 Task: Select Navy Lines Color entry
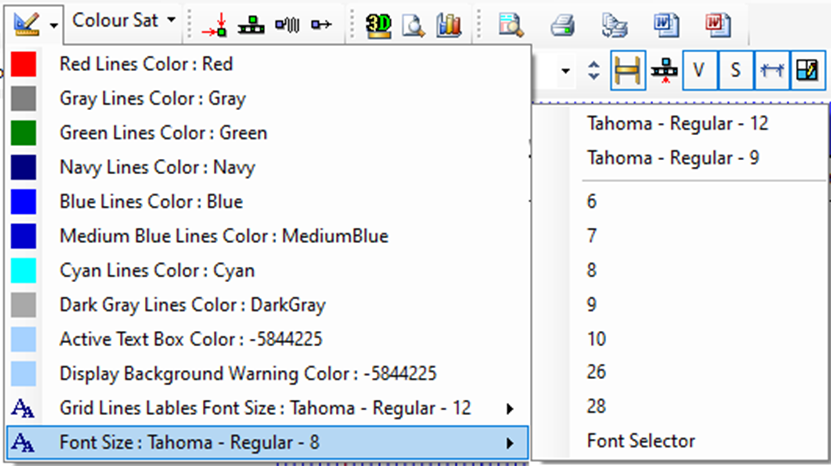click(268, 168)
